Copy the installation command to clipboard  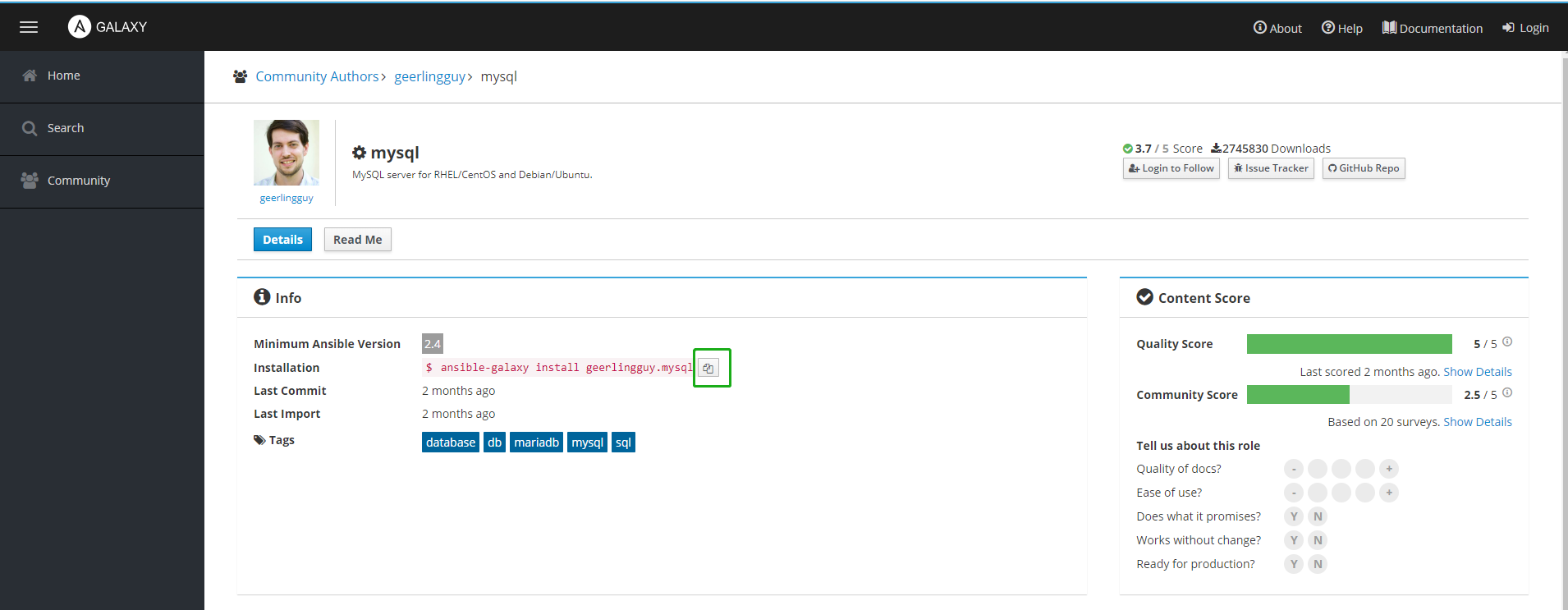coord(708,368)
